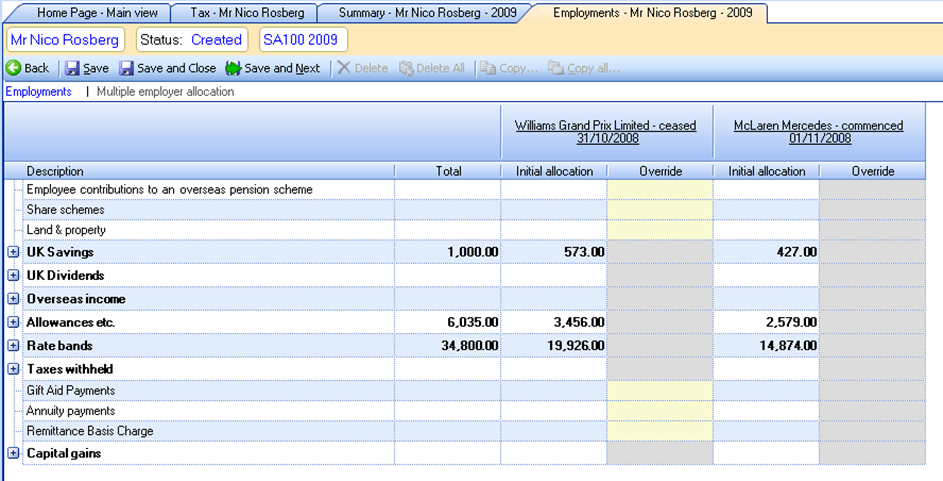Expand the Rate bands row
Screen dimensions: 943x481
coord(13,346)
